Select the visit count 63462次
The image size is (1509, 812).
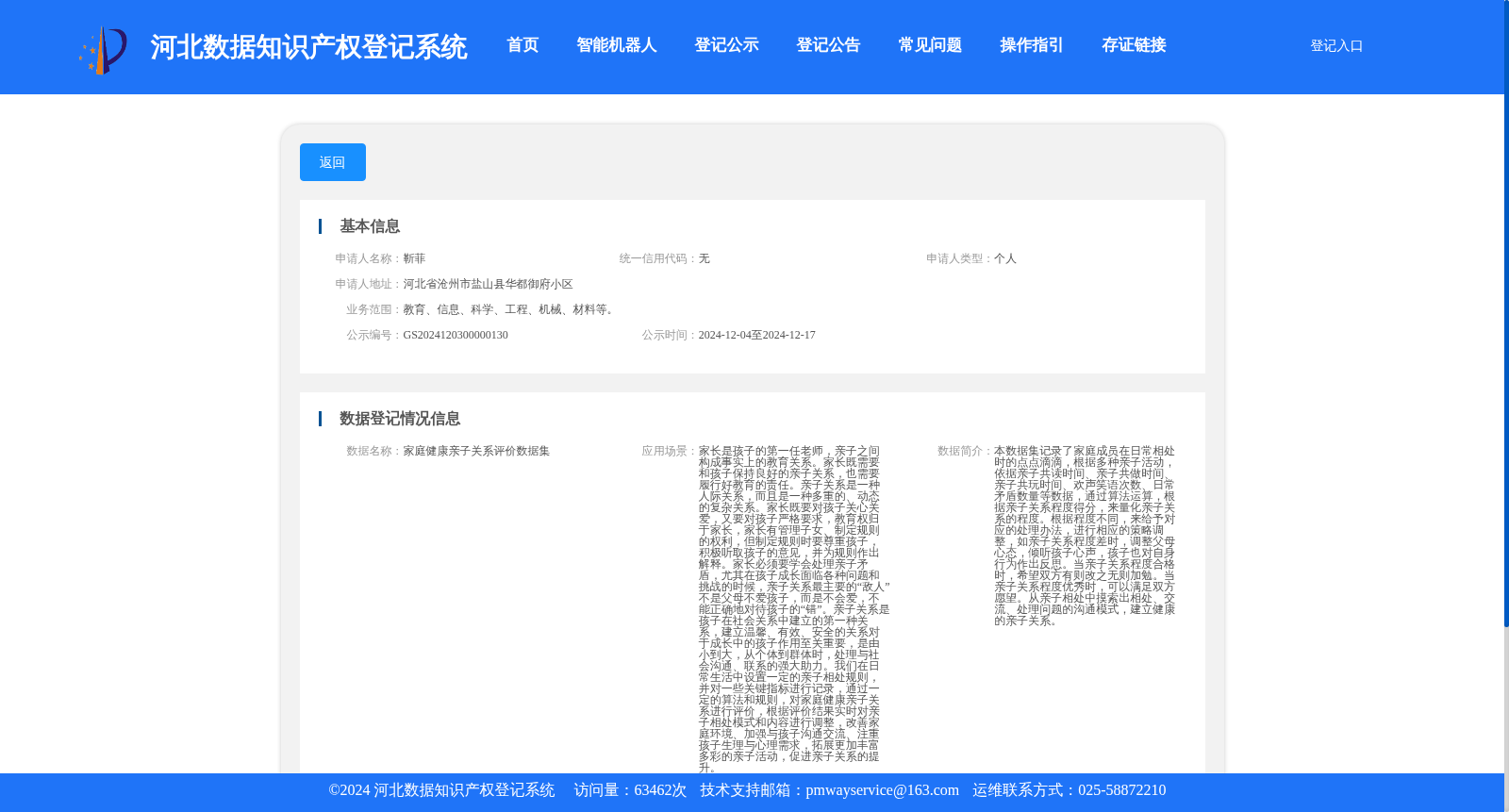click(660, 790)
